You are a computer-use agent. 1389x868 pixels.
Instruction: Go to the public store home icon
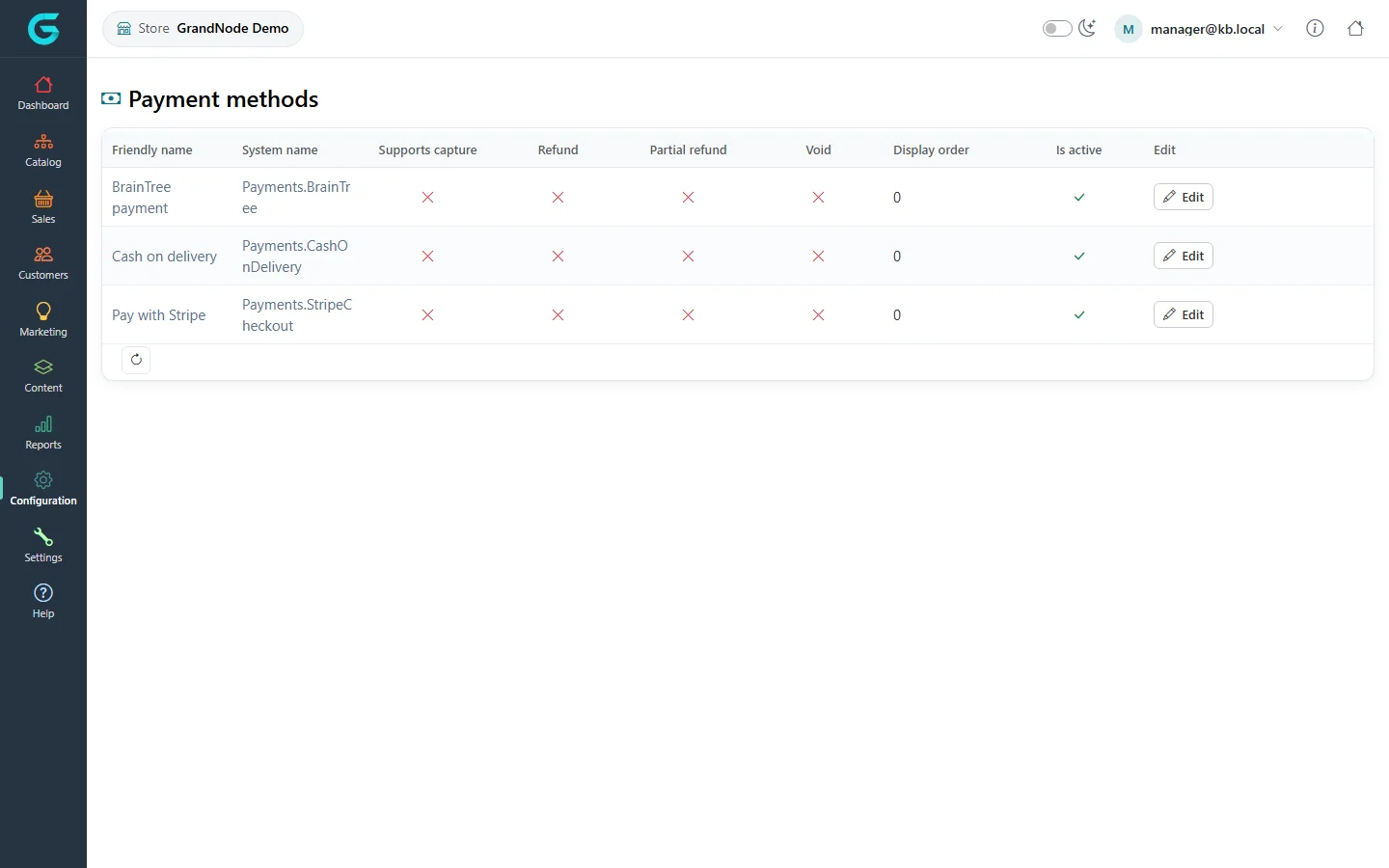1355,28
